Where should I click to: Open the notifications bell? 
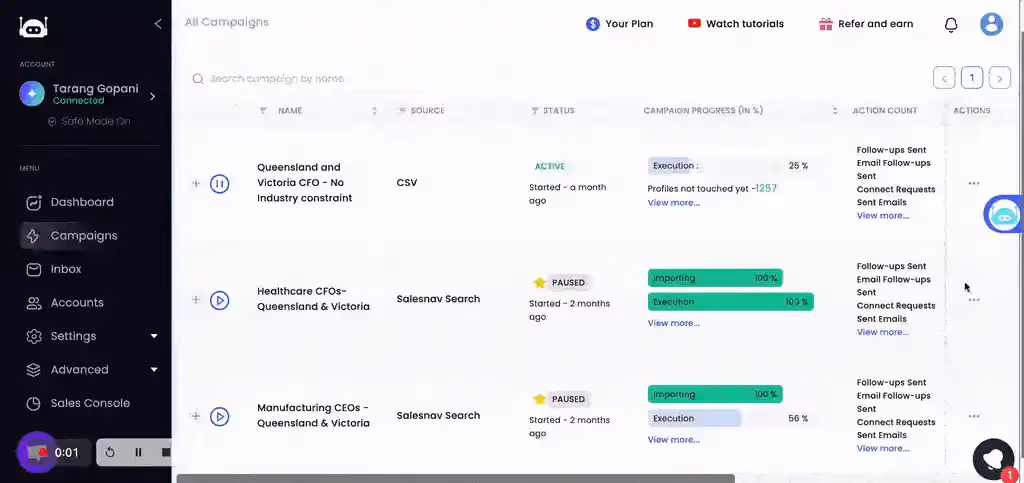(x=952, y=25)
